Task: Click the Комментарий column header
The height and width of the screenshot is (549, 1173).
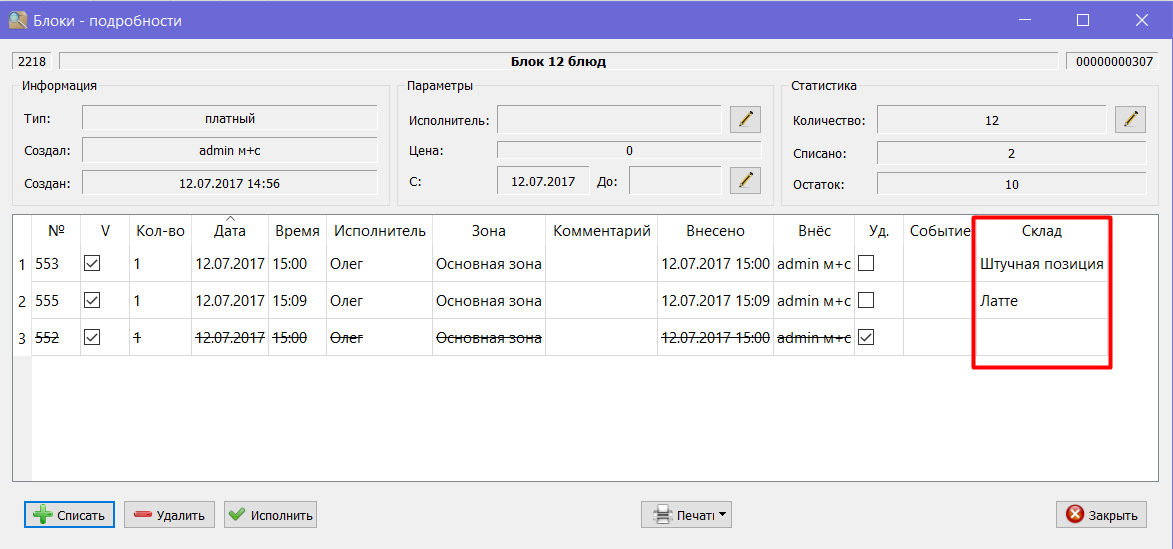Action: pos(601,231)
